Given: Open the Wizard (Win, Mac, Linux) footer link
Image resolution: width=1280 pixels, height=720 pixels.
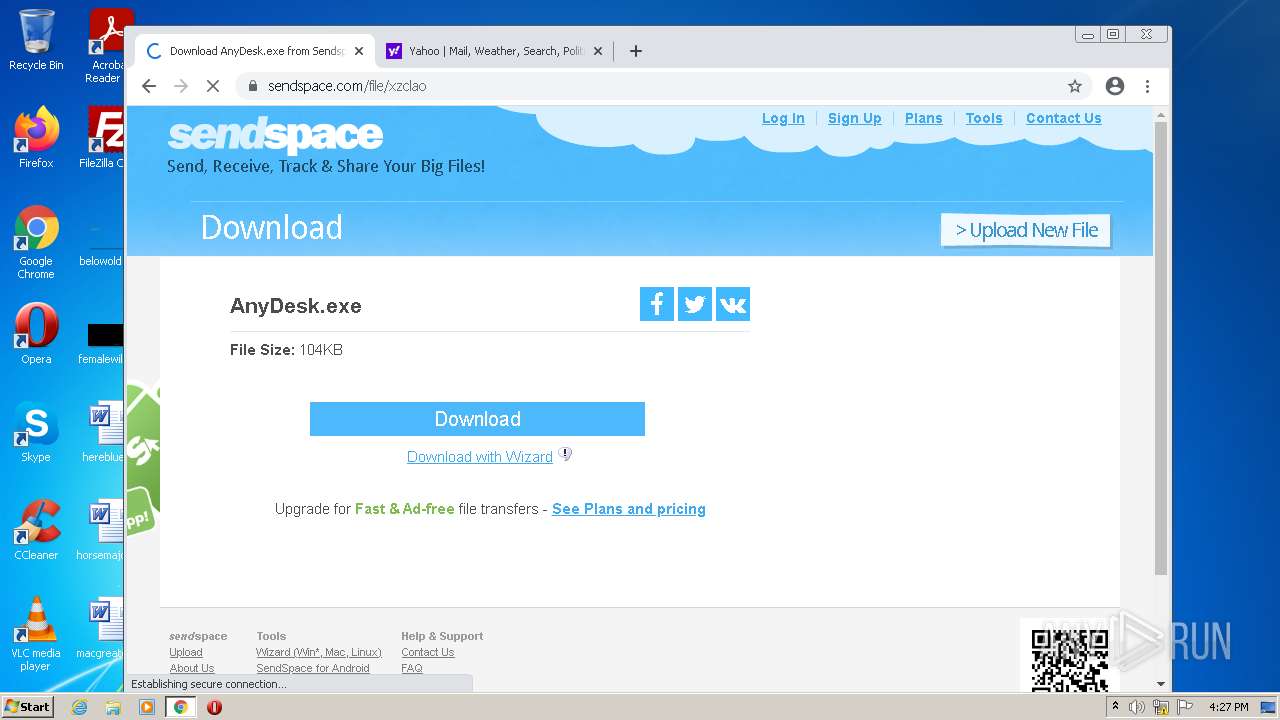Looking at the screenshot, I should tap(319, 652).
